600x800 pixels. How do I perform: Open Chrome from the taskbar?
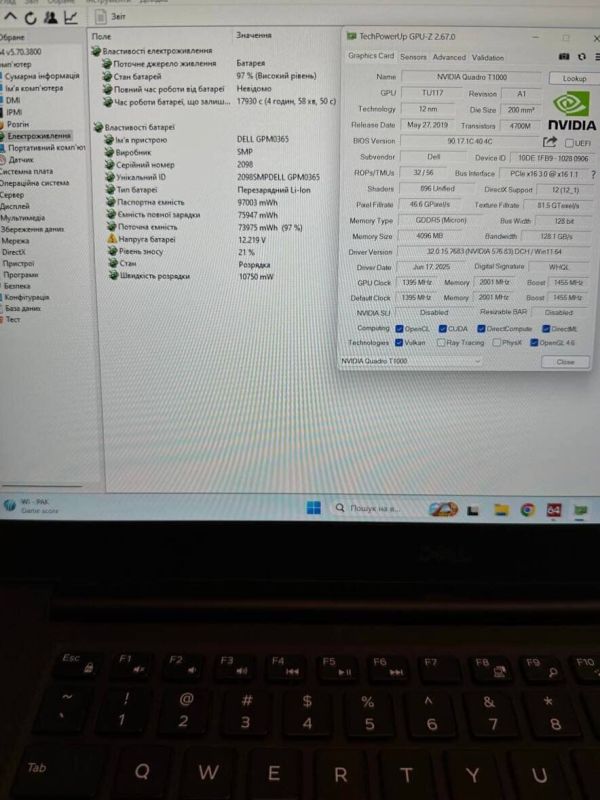click(x=527, y=509)
